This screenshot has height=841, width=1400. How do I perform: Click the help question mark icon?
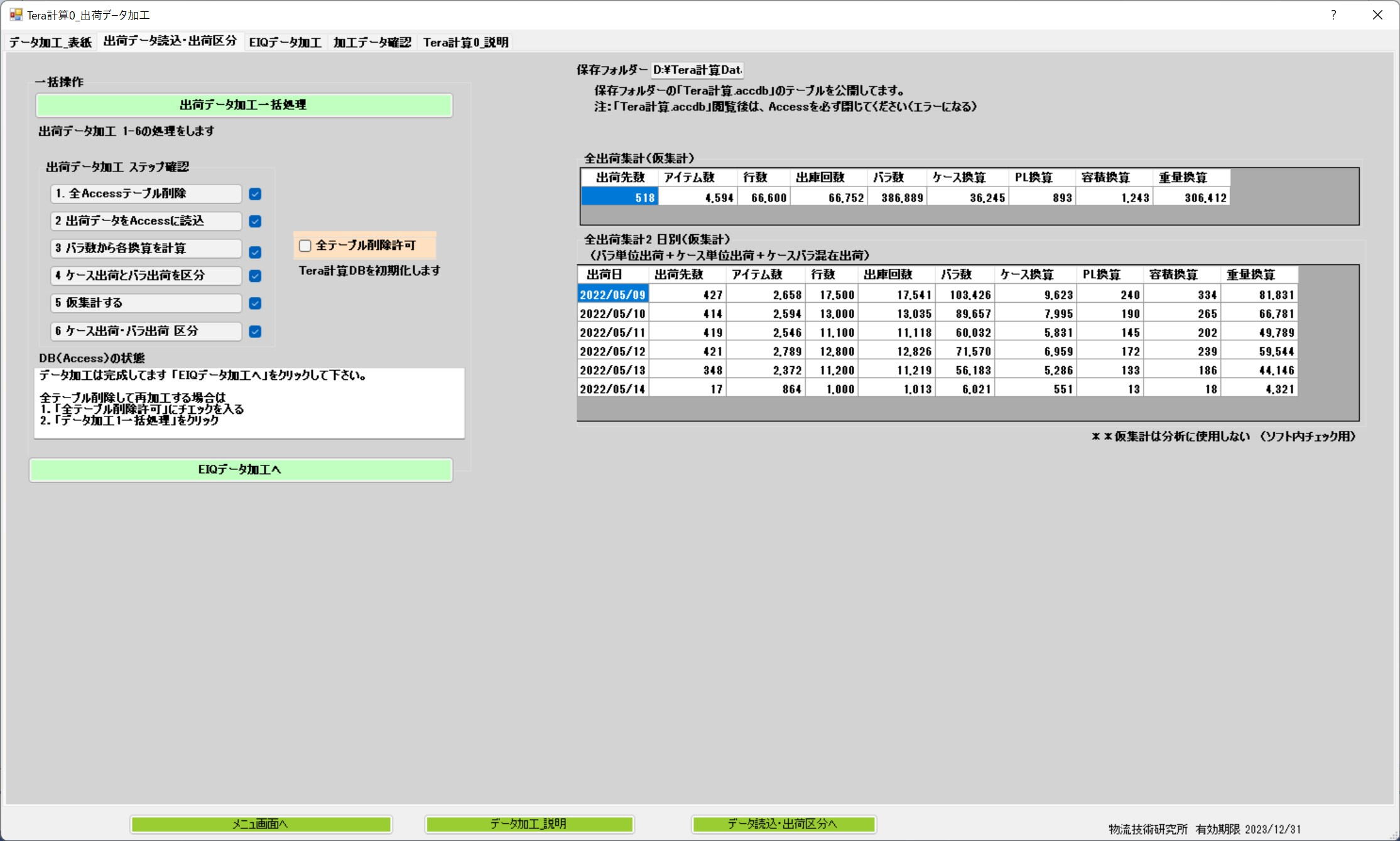[x=1333, y=15]
